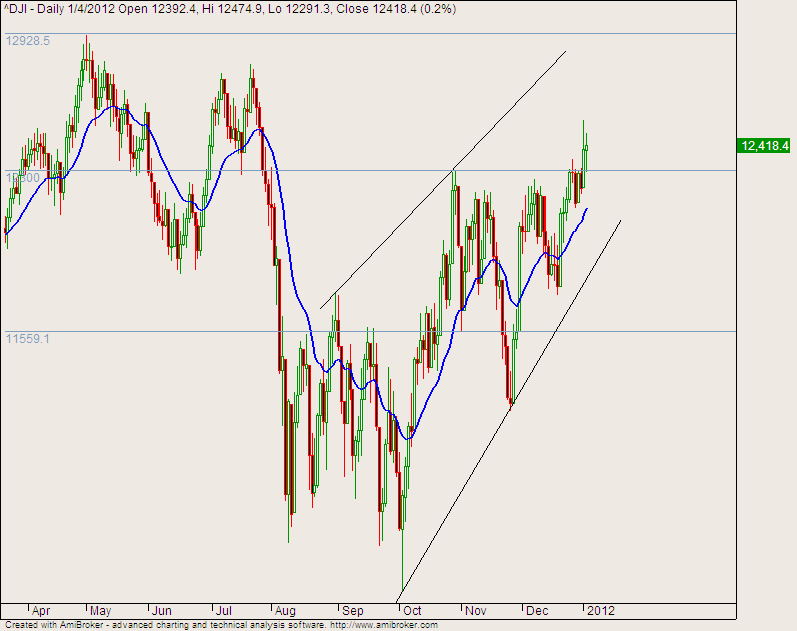Viewport: 797px width, 631px height.
Task: Select the 11559.1 level label
Action: (28, 339)
